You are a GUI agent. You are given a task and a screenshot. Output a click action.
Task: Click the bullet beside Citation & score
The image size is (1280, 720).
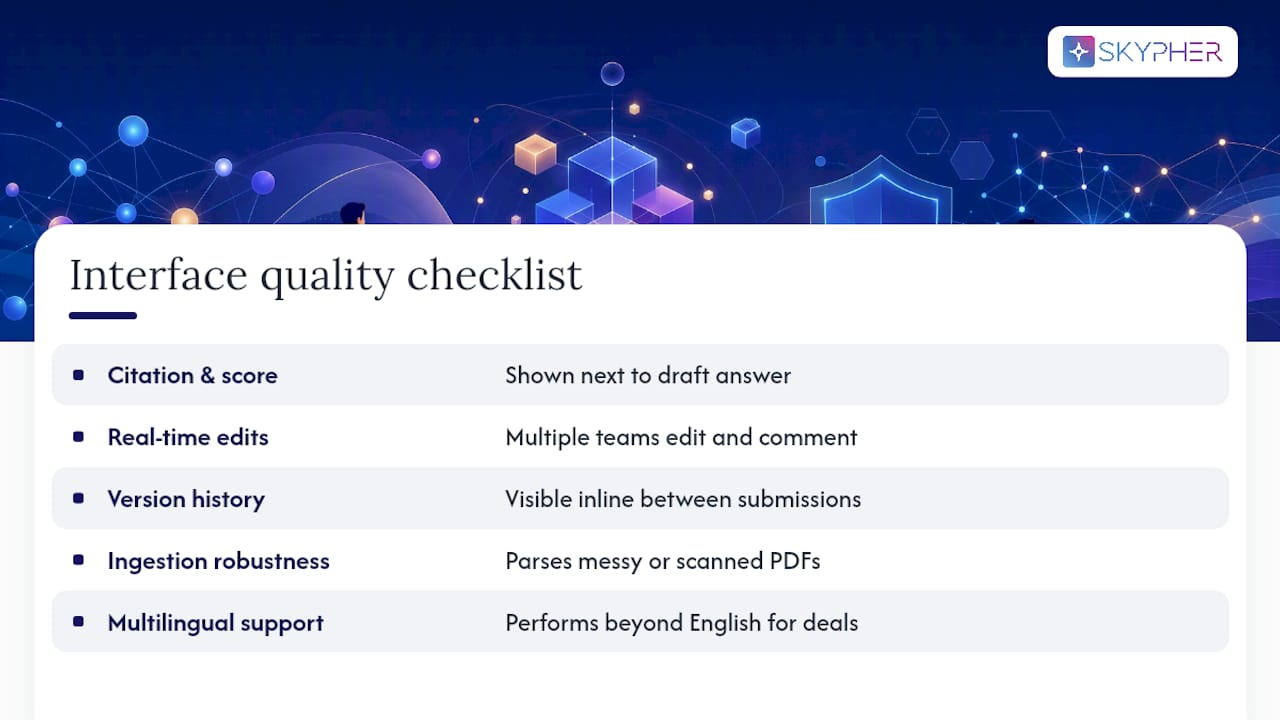(x=78, y=375)
